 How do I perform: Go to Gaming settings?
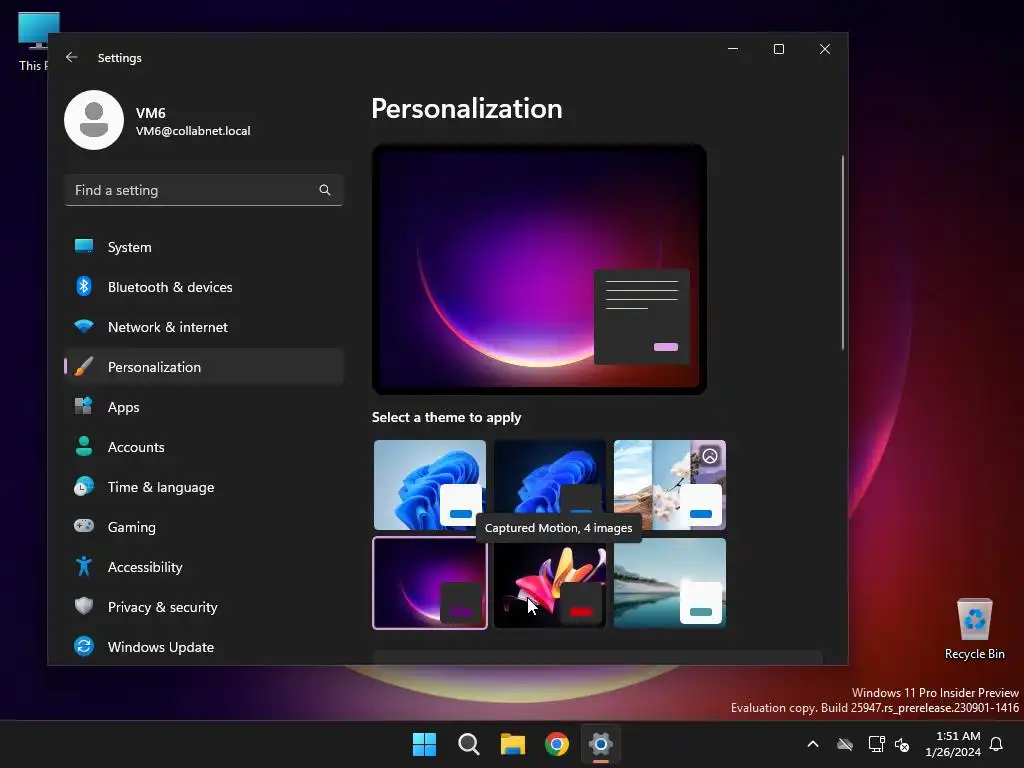click(x=204, y=526)
